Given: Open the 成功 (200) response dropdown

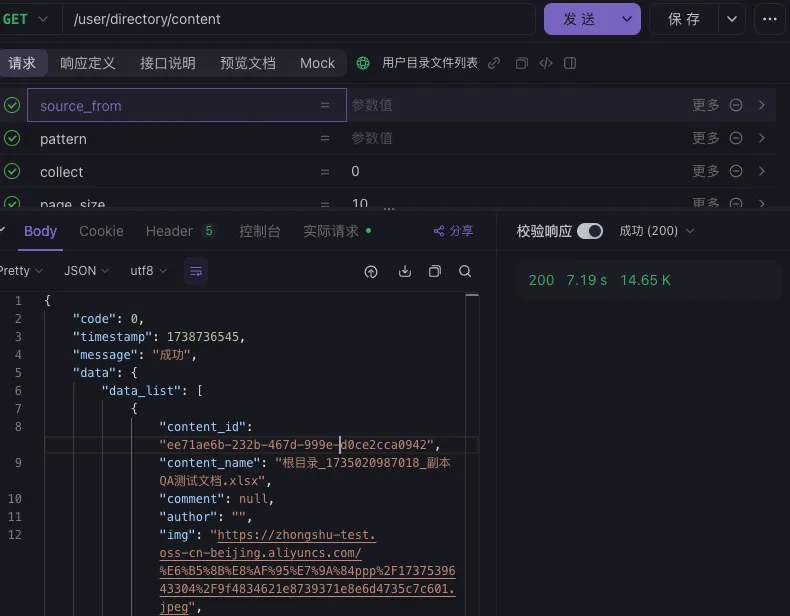Looking at the screenshot, I should (x=656, y=231).
